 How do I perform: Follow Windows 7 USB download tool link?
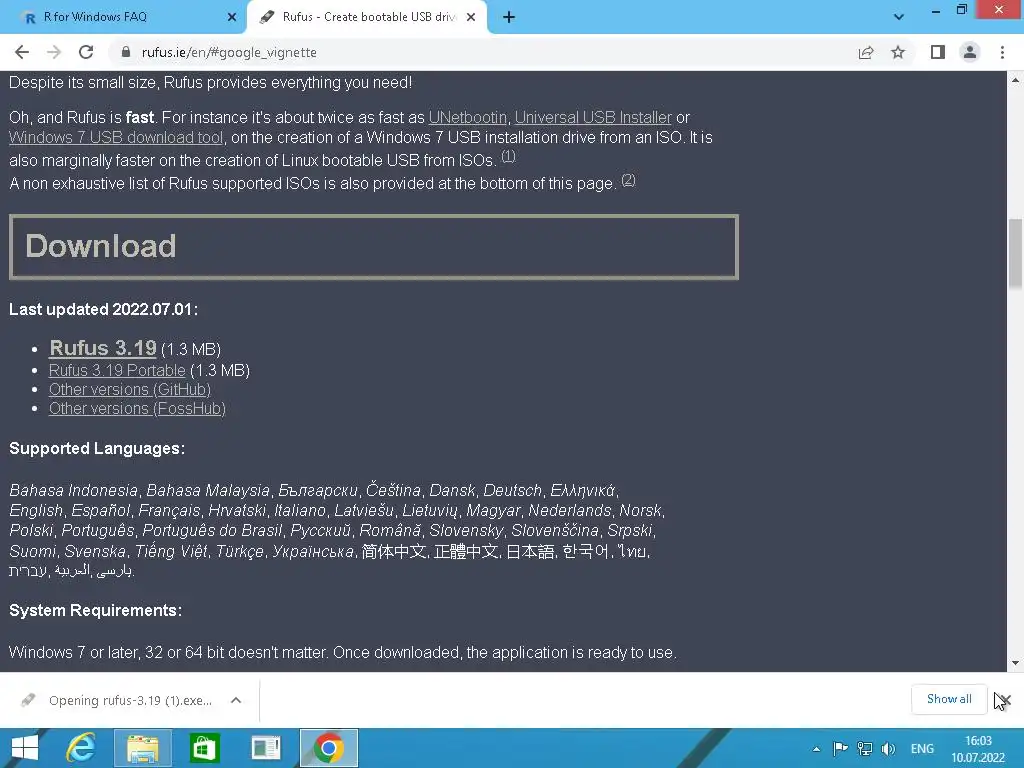(x=116, y=138)
